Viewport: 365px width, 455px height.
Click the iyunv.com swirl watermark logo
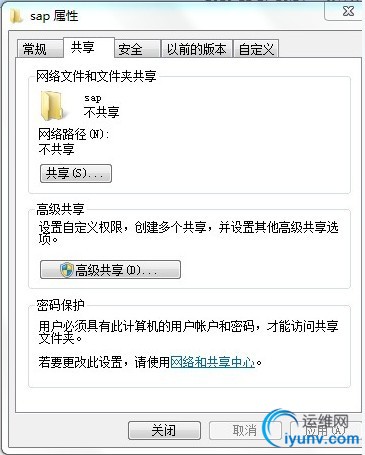tap(279, 429)
